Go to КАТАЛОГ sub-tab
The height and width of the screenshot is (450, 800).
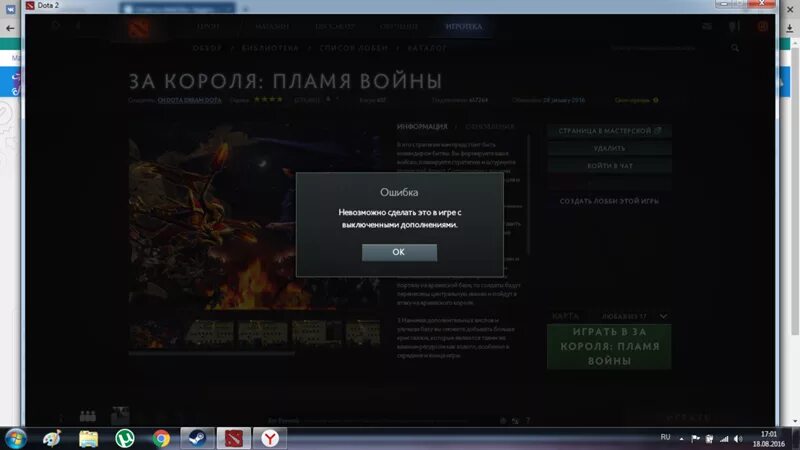coord(427,48)
